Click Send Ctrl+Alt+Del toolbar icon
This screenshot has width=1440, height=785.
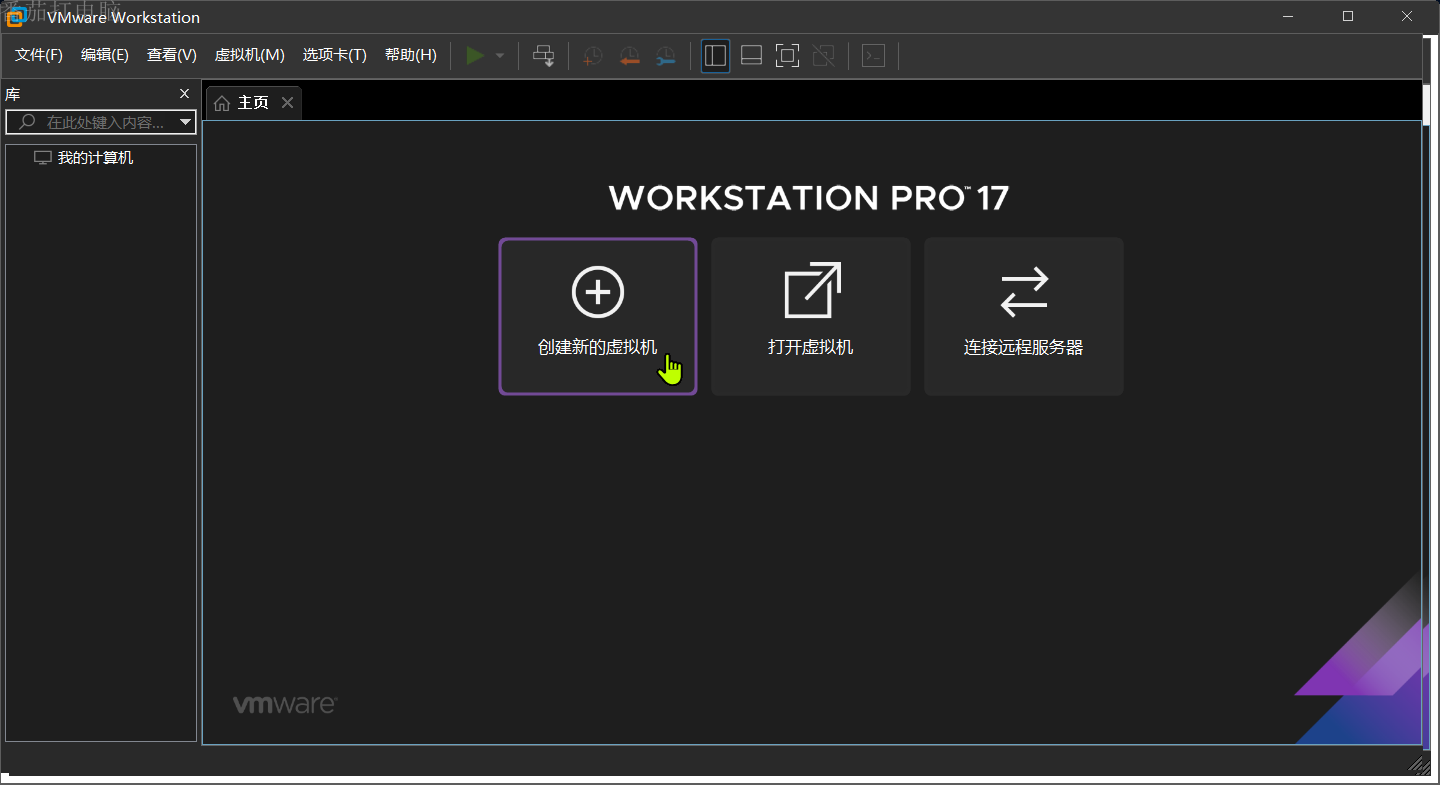point(544,56)
